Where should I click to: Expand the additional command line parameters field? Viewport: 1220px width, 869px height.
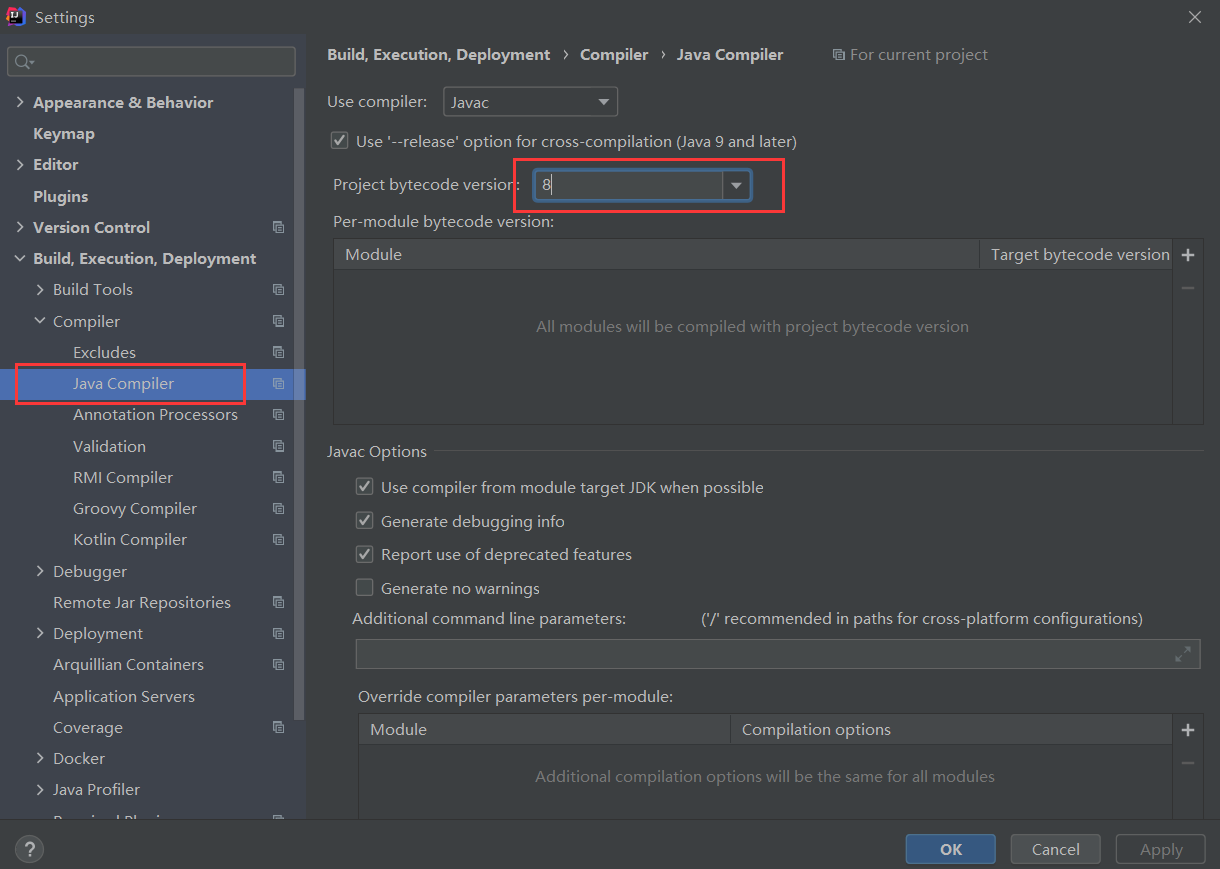1183,654
